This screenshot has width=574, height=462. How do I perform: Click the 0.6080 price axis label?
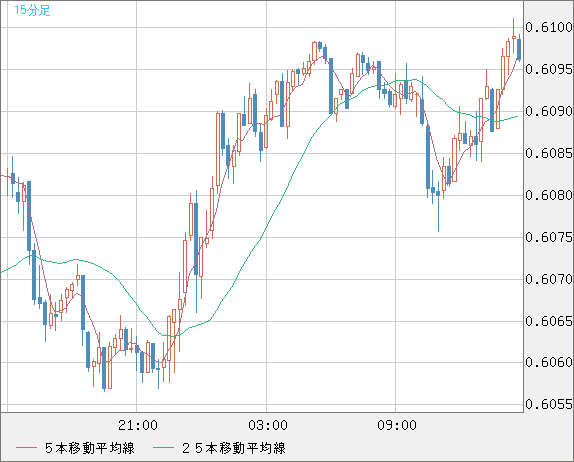coord(549,195)
